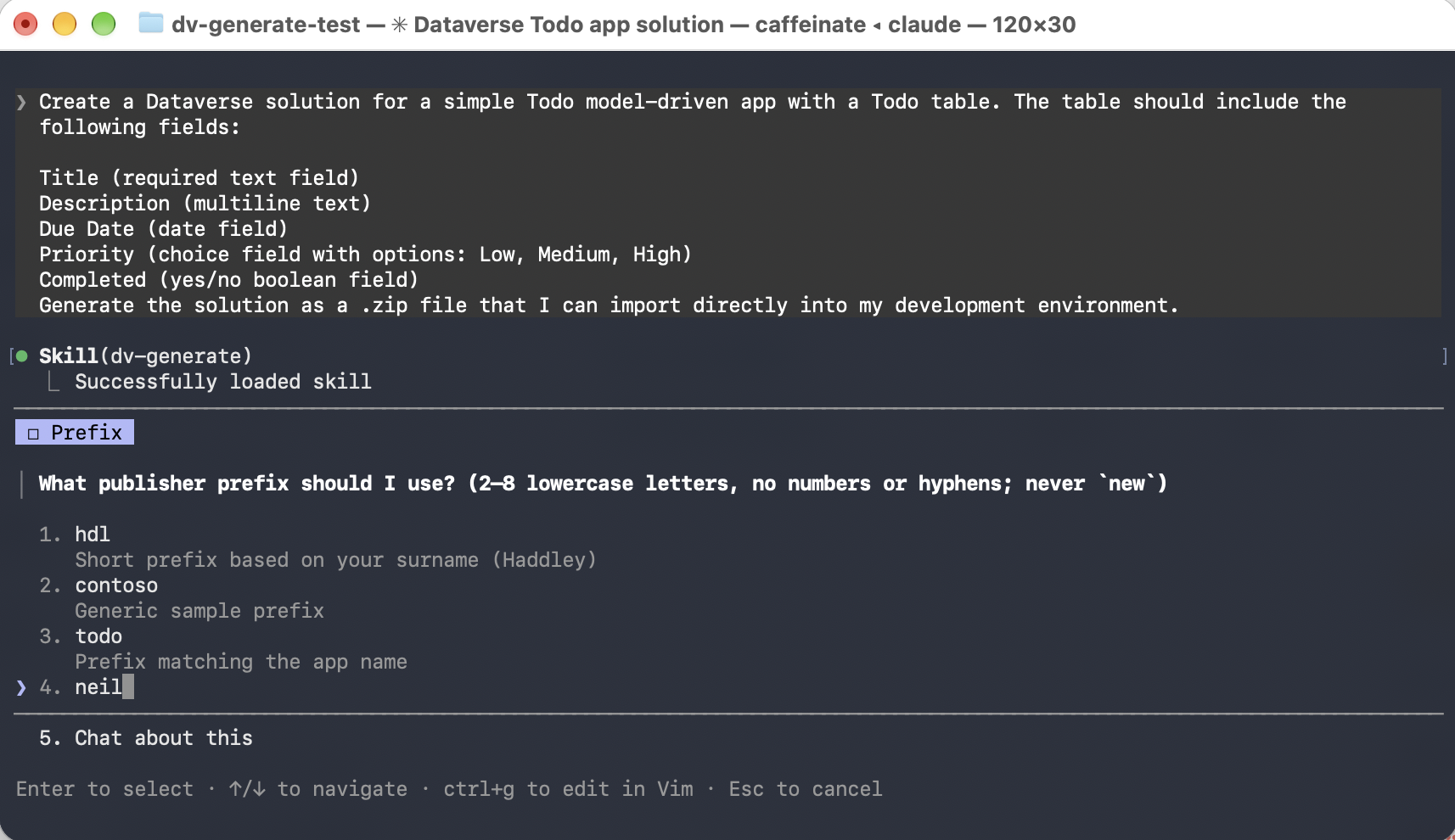Select the Prefix tab

click(x=75, y=432)
